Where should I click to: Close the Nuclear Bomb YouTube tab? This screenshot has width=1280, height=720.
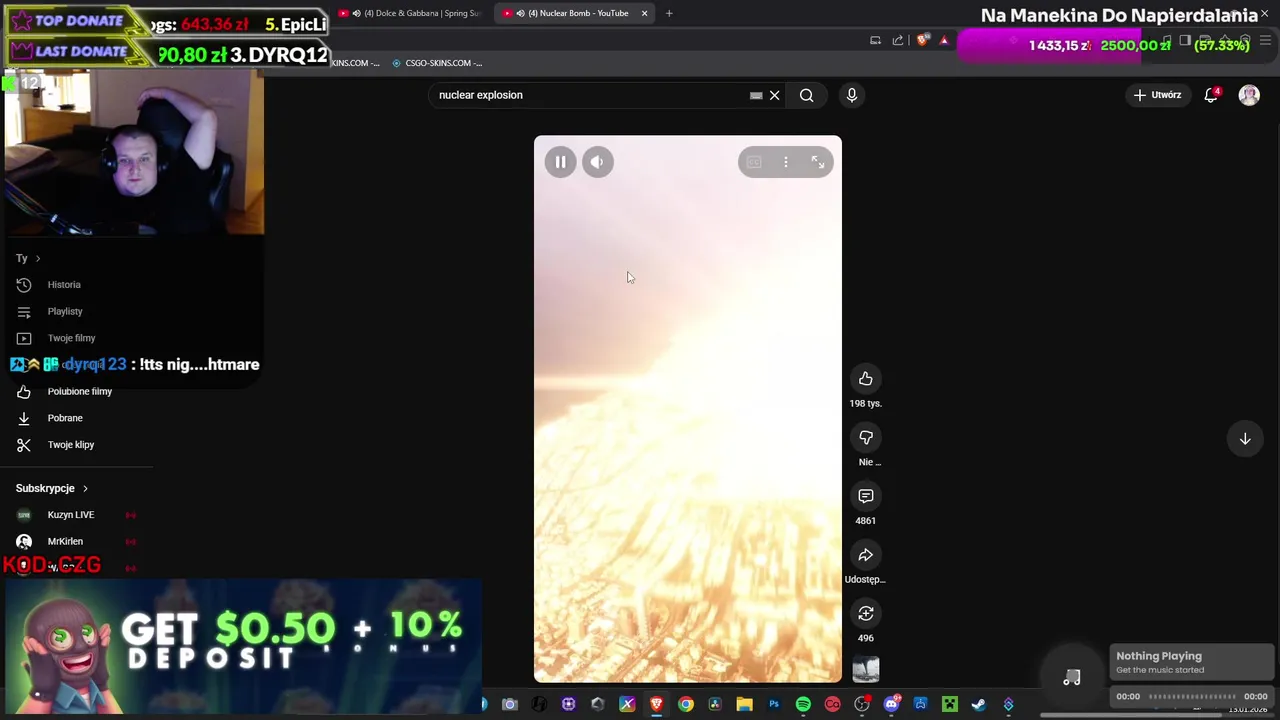[x=644, y=13]
